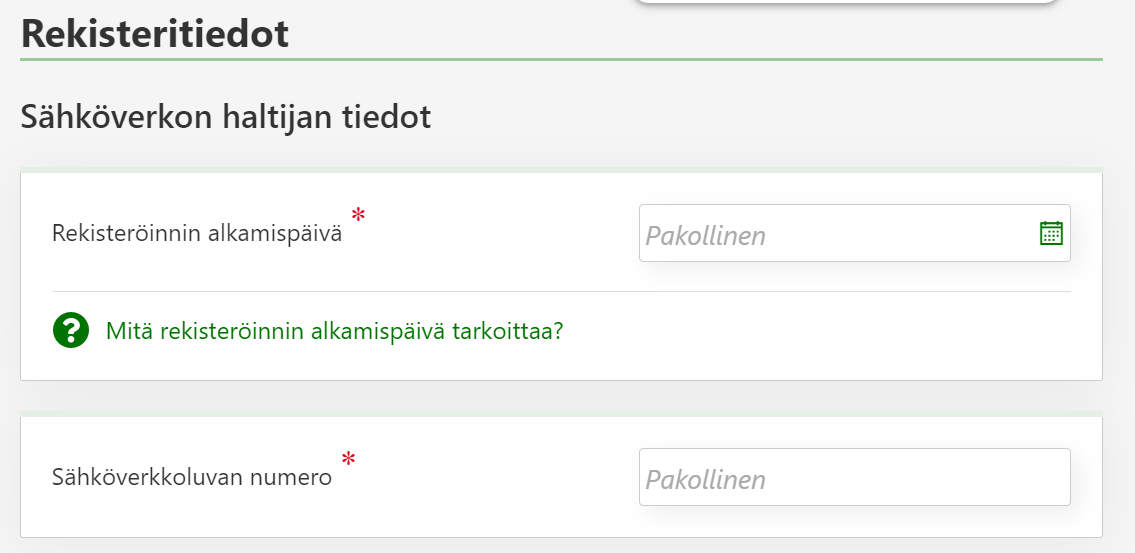Click the green line under Rekisteritiedot heading
This screenshot has height=553, width=1135.
pyautogui.click(x=560, y=60)
